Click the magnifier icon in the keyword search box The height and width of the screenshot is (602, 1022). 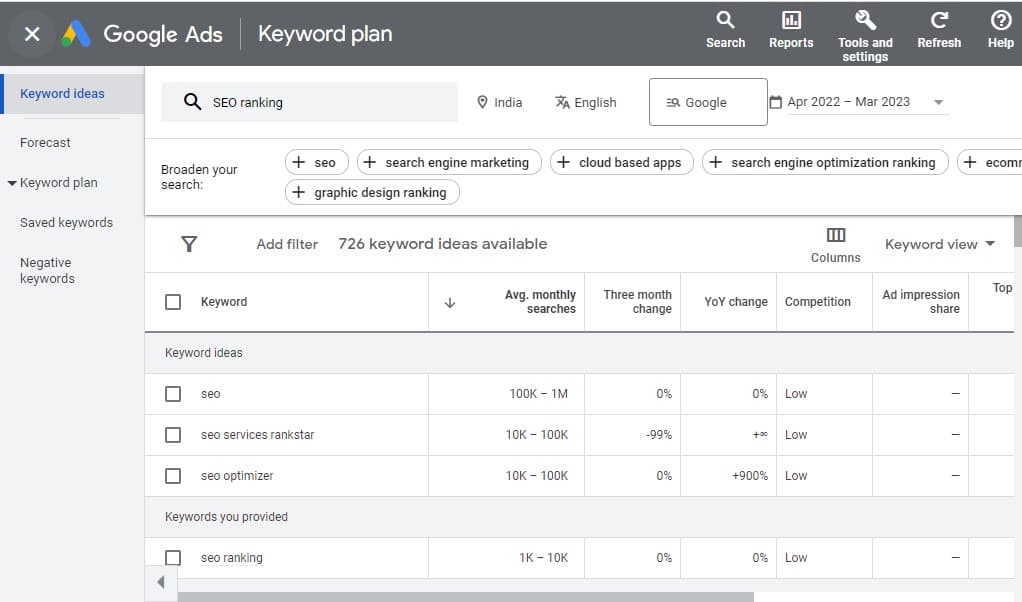tap(192, 102)
